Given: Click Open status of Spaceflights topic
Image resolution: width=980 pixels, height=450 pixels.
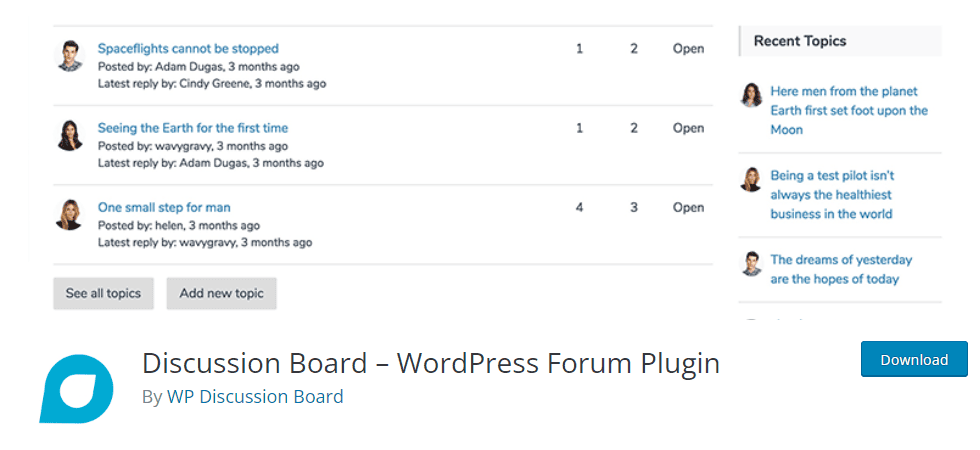Looking at the screenshot, I should 688,48.
